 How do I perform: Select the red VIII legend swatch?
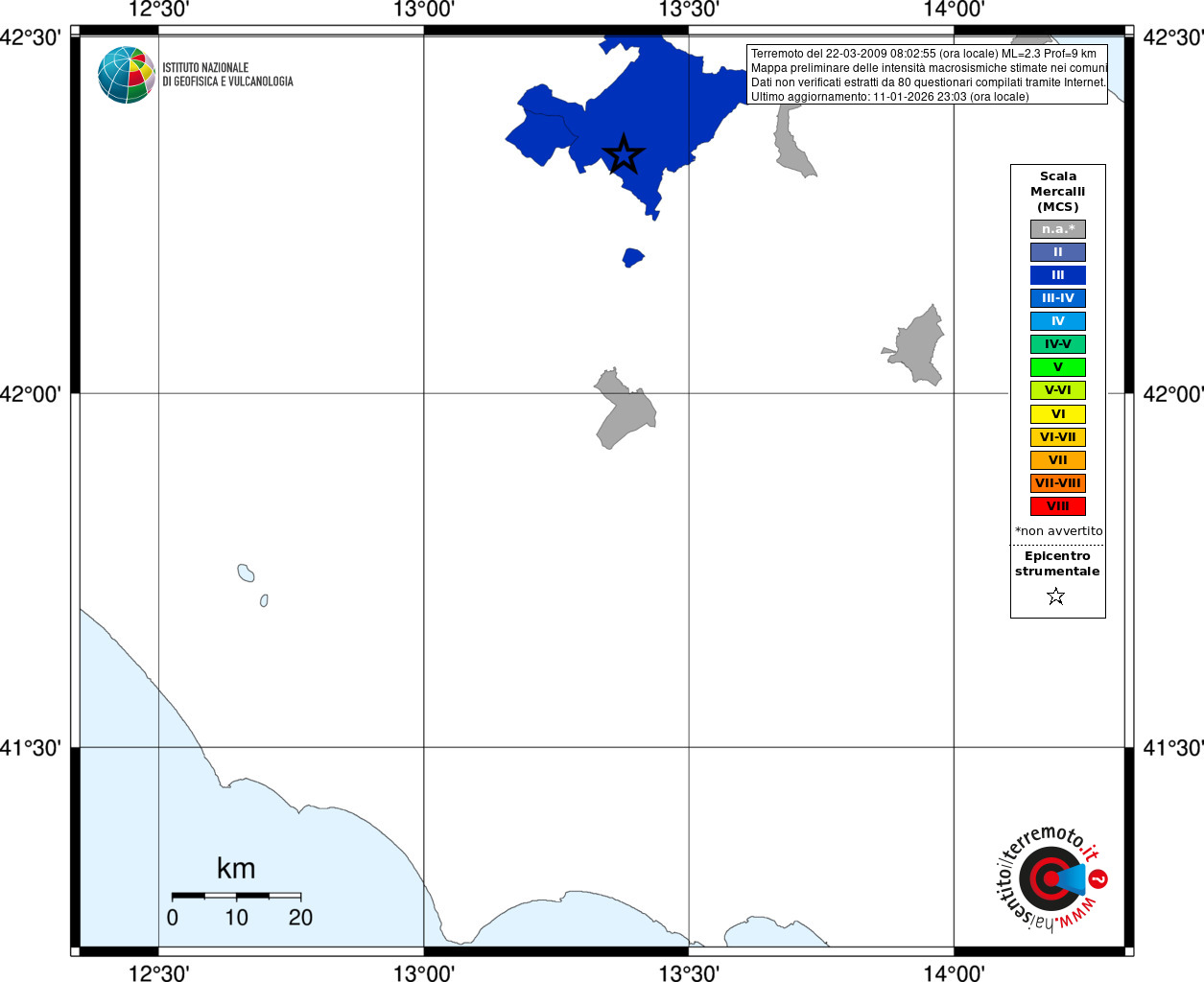click(x=1058, y=506)
